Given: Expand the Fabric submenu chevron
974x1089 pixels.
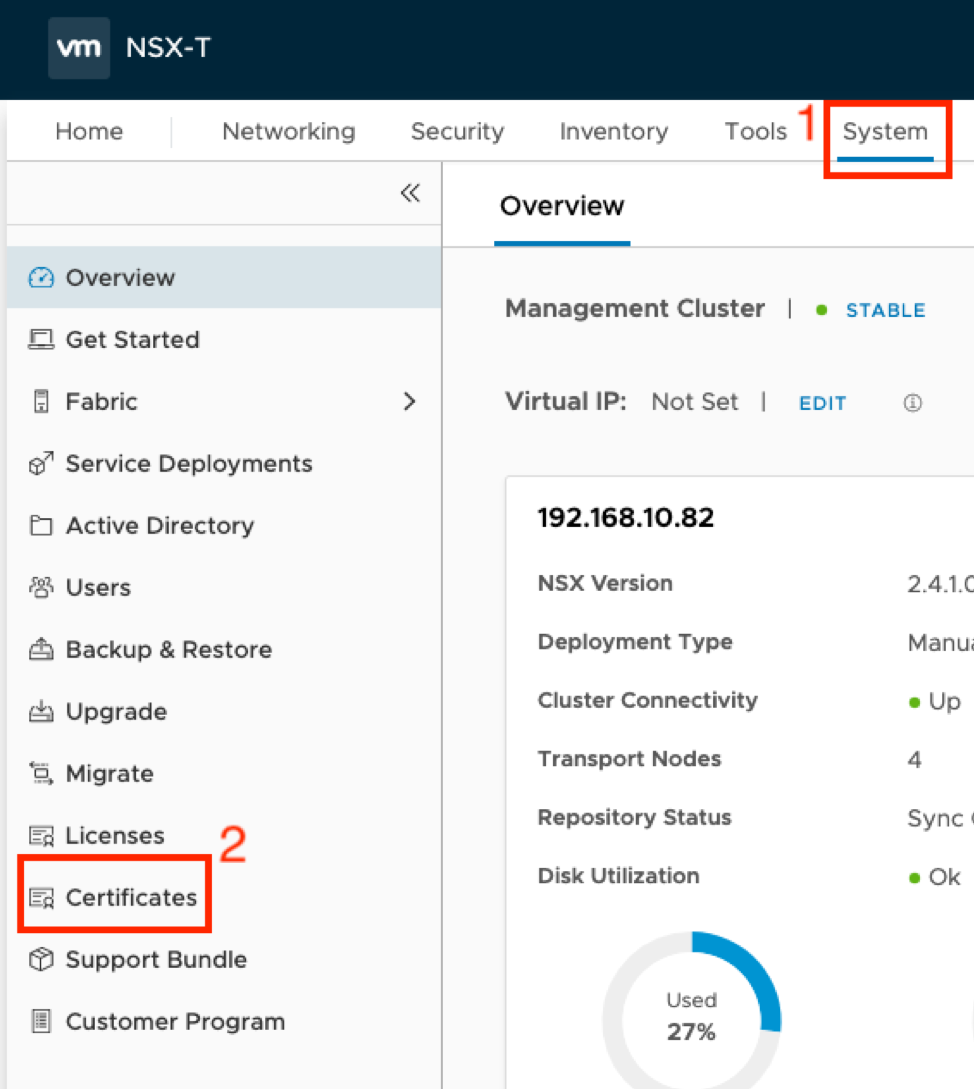Looking at the screenshot, I should pyautogui.click(x=409, y=401).
